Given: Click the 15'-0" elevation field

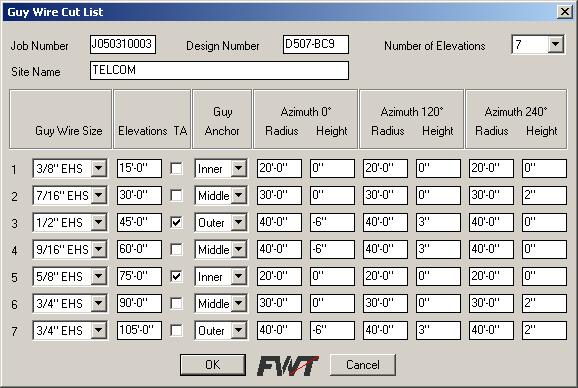Looking at the screenshot, I should 139,168.
